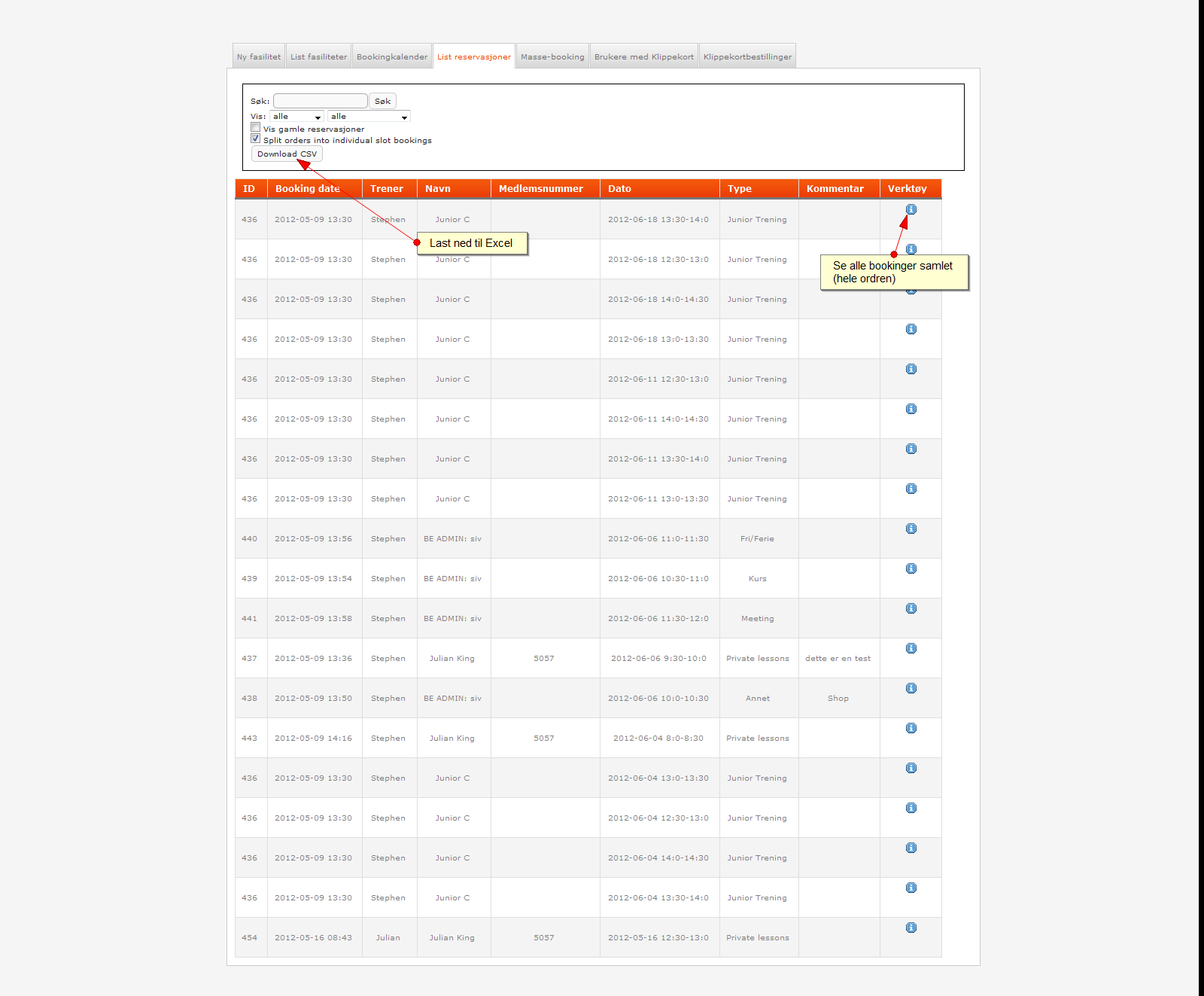Open the Masse-booking tab
This screenshot has width=1204, height=996.
(x=552, y=56)
